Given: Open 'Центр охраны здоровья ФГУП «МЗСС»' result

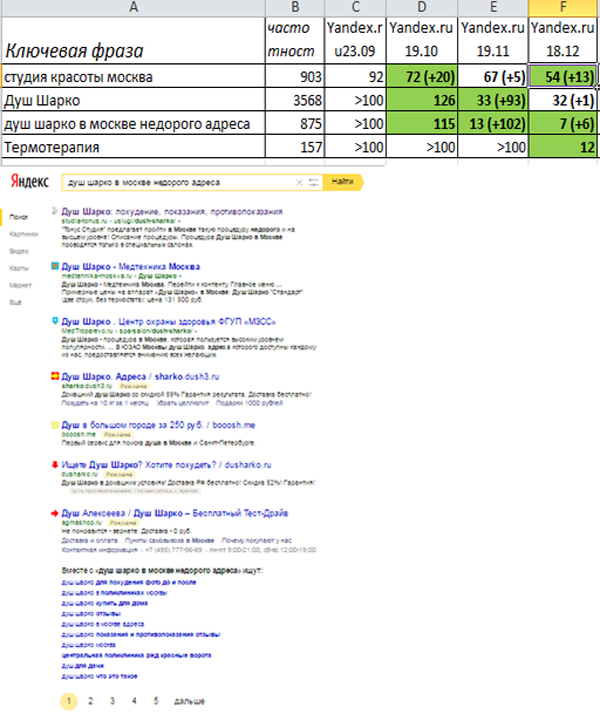Looking at the screenshot, I should [169, 321].
